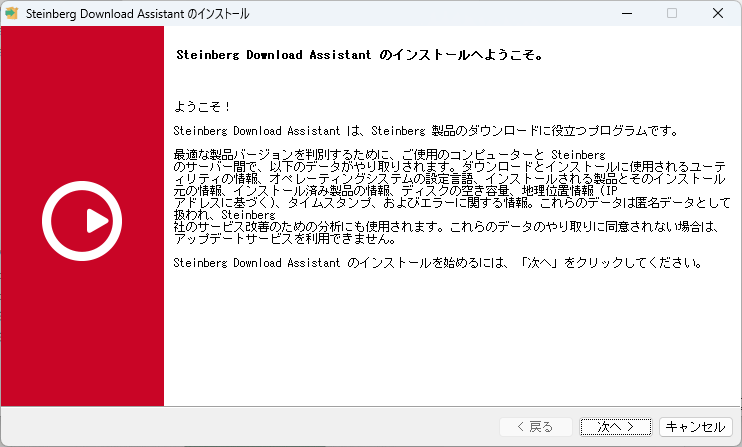Close the installer window
Screen dimensions: 742x447
[718, 13]
